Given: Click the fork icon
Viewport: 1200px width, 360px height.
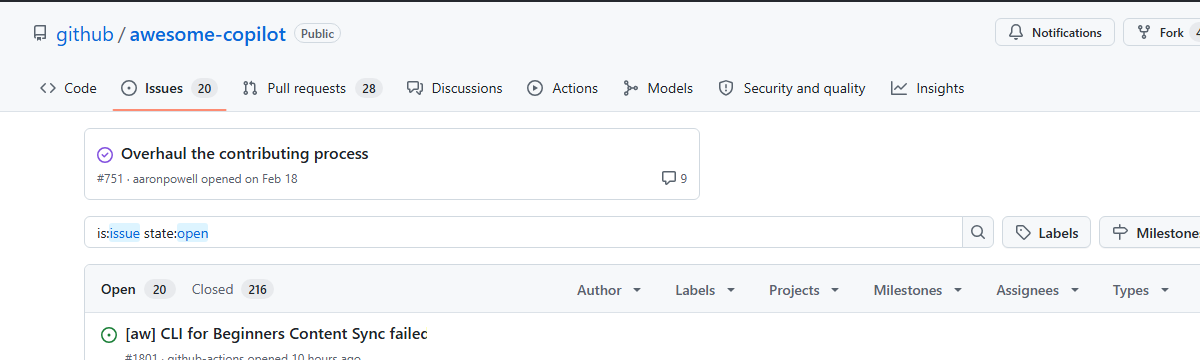Looking at the screenshot, I should point(1144,33).
